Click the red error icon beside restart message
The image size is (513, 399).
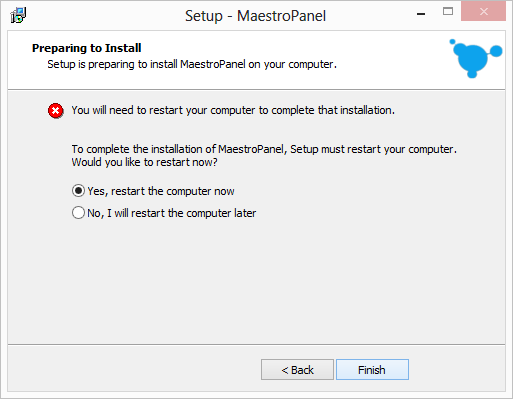point(56,111)
